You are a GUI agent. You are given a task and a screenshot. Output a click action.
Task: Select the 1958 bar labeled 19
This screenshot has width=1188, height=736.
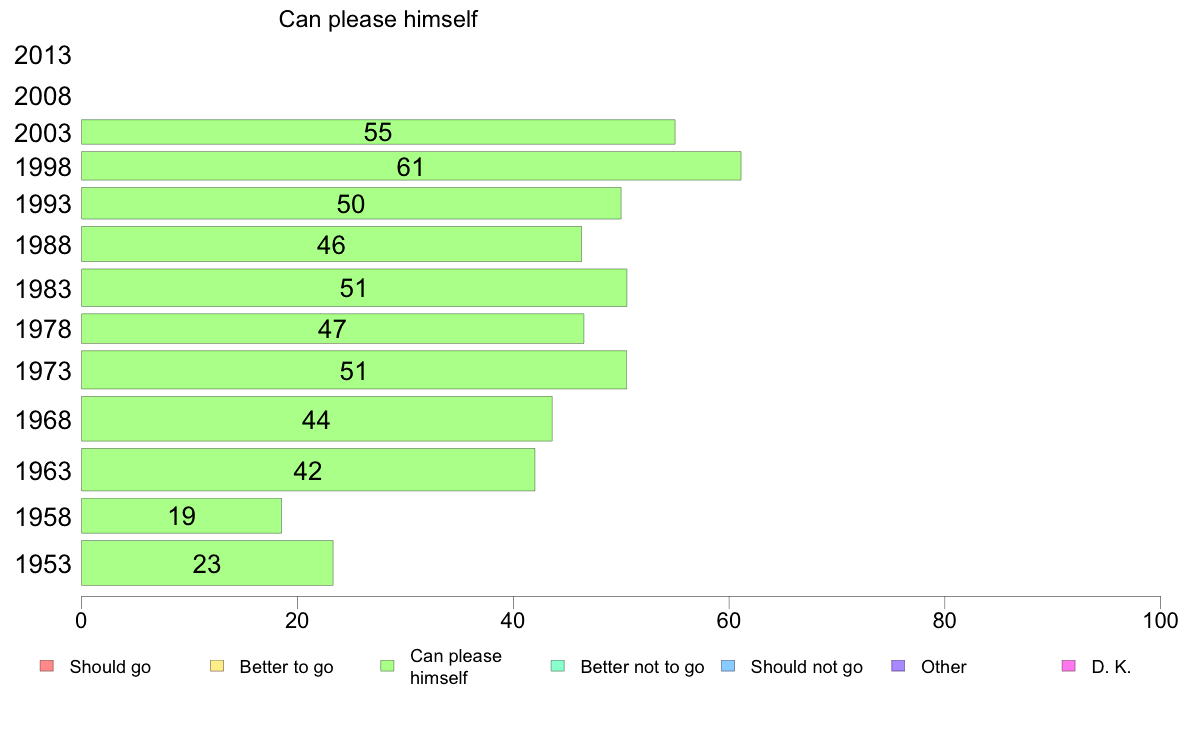point(181,516)
